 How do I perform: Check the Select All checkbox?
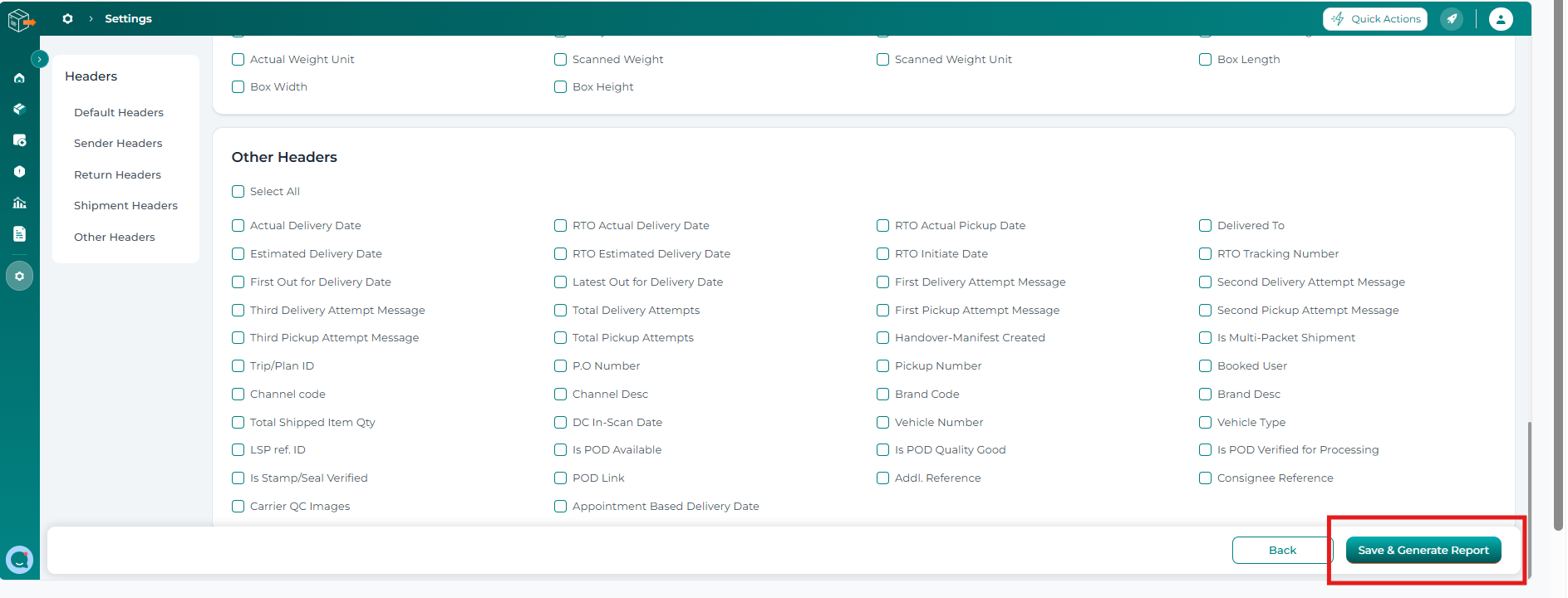tap(238, 191)
